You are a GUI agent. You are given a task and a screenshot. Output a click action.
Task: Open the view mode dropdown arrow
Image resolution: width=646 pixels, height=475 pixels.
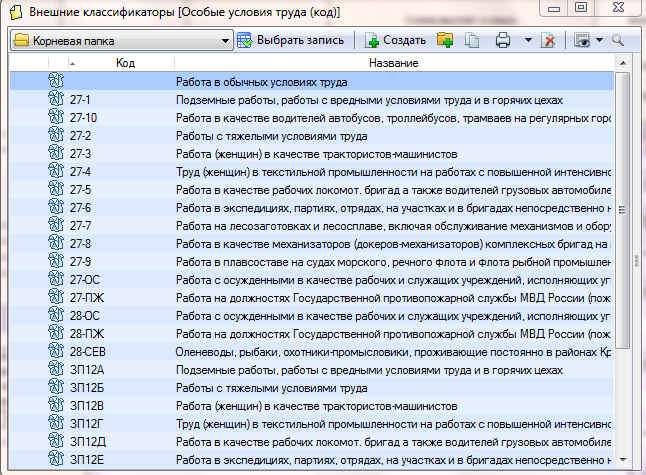[599, 40]
